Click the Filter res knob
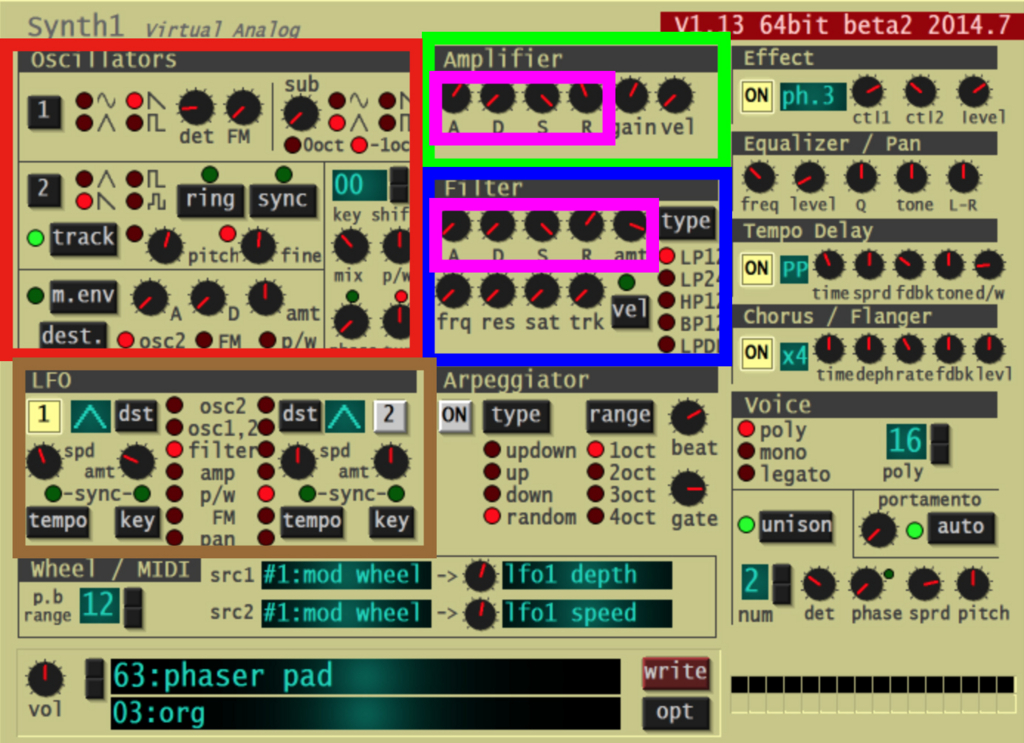Image resolution: width=1024 pixels, height=743 pixels. tap(498, 291)
